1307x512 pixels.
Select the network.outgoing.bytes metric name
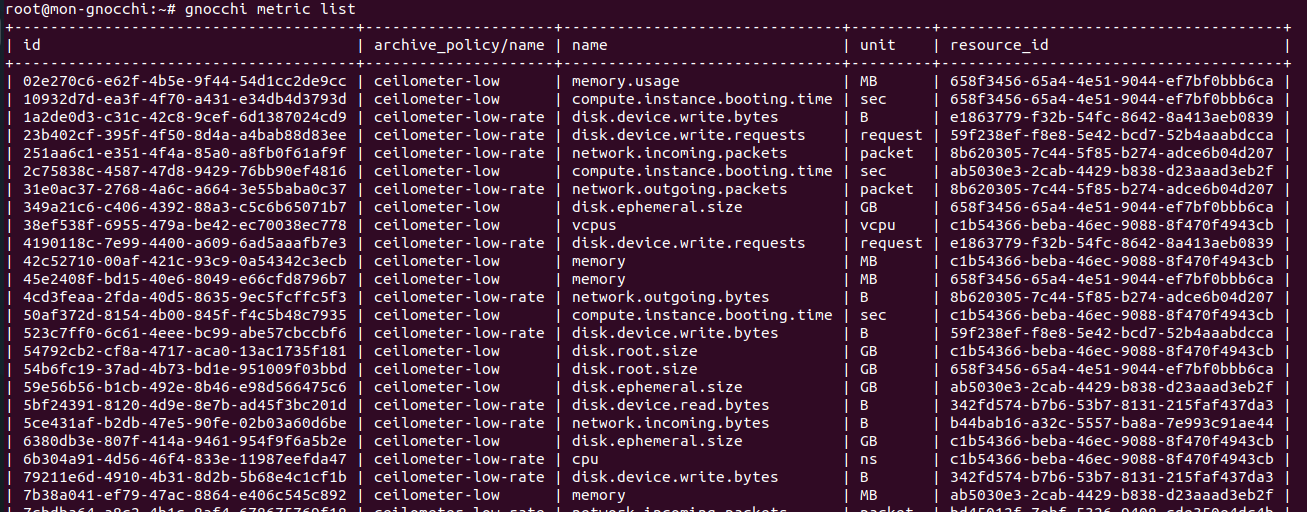pos(656,297)
